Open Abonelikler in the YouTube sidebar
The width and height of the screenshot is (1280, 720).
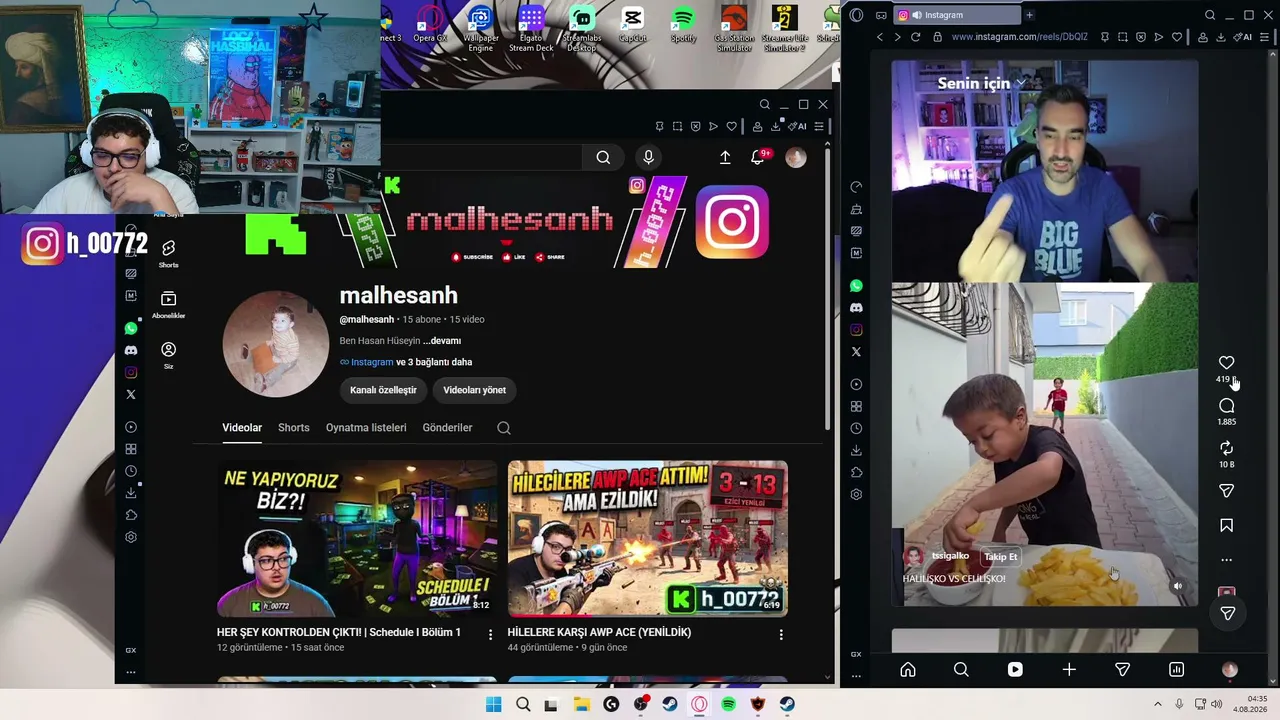[x=168, y=305]
